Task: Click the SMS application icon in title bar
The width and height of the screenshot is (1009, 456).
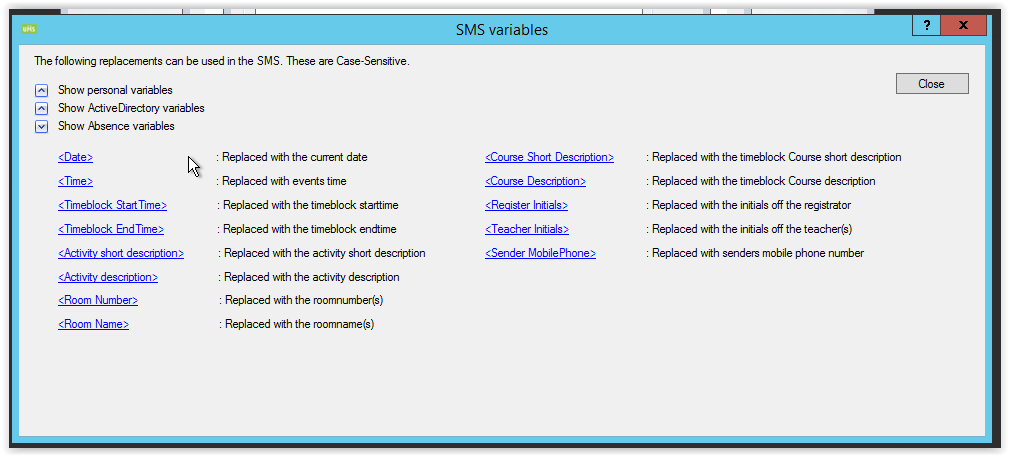Action: pyautogui.click(x=29, y=29)
